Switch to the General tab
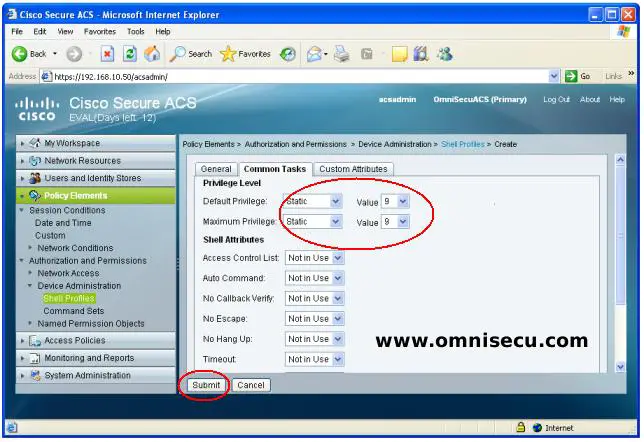Screen dimensions: 644x442 (216, 169)
